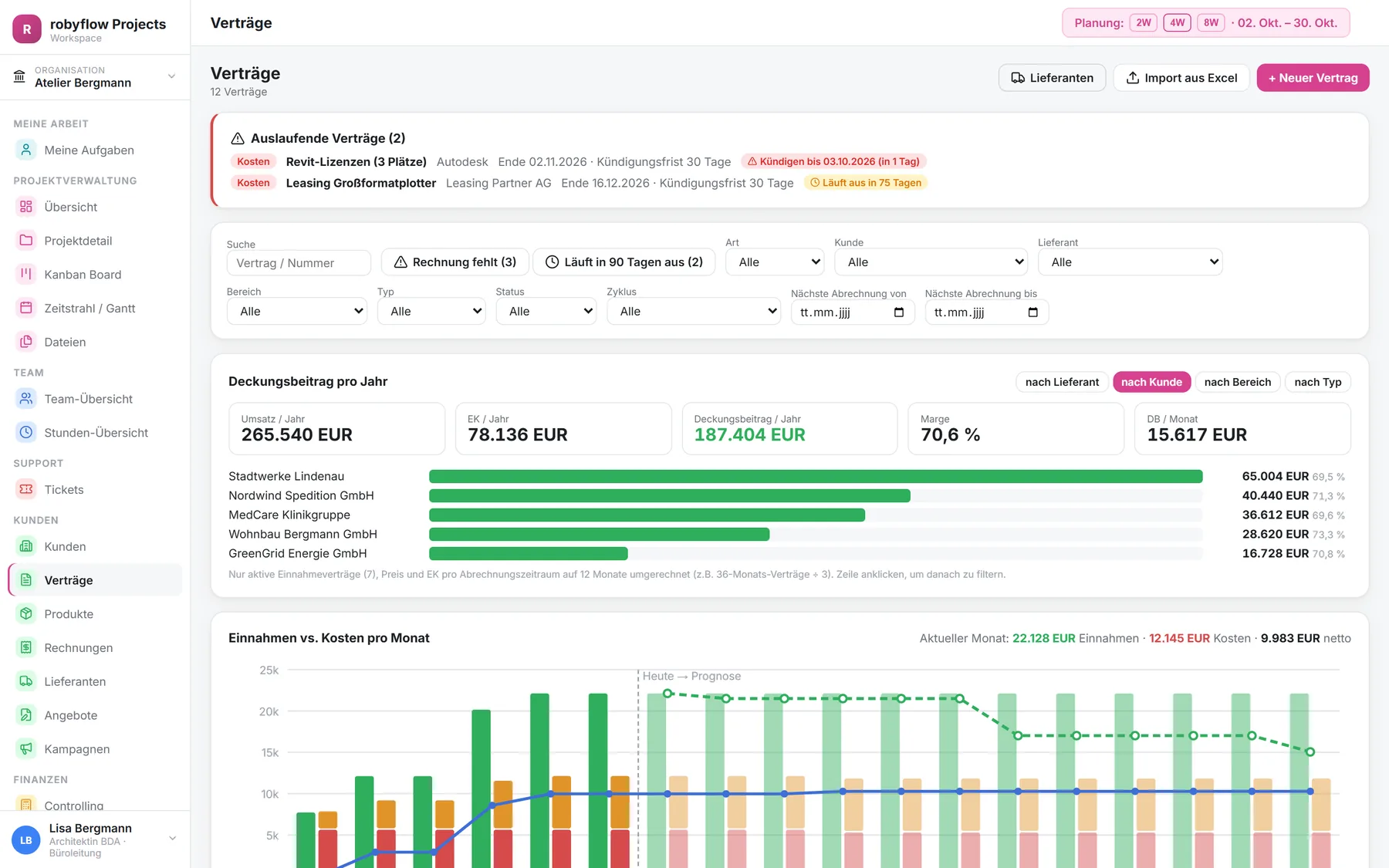Click the Dateien icon in sidebar

pos(26,341)
